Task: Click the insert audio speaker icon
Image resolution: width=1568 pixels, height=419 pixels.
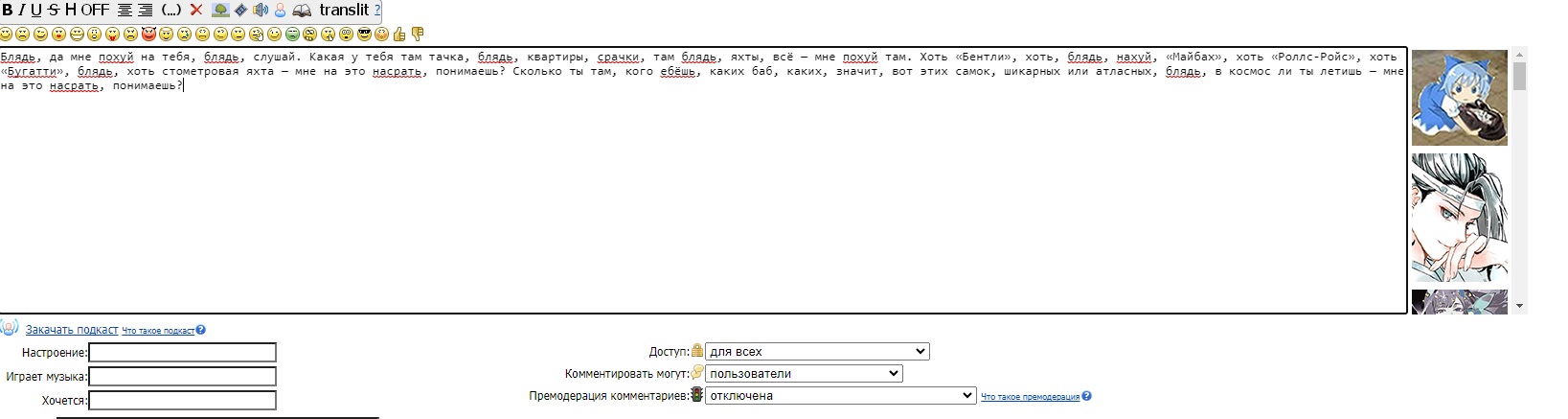Action: [x=260, y=11]
